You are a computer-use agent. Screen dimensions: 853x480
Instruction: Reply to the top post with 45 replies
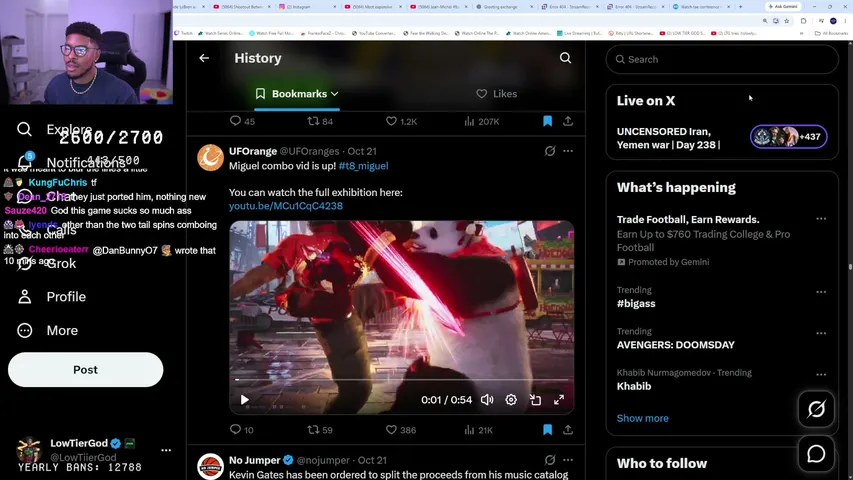pos(242,121)
